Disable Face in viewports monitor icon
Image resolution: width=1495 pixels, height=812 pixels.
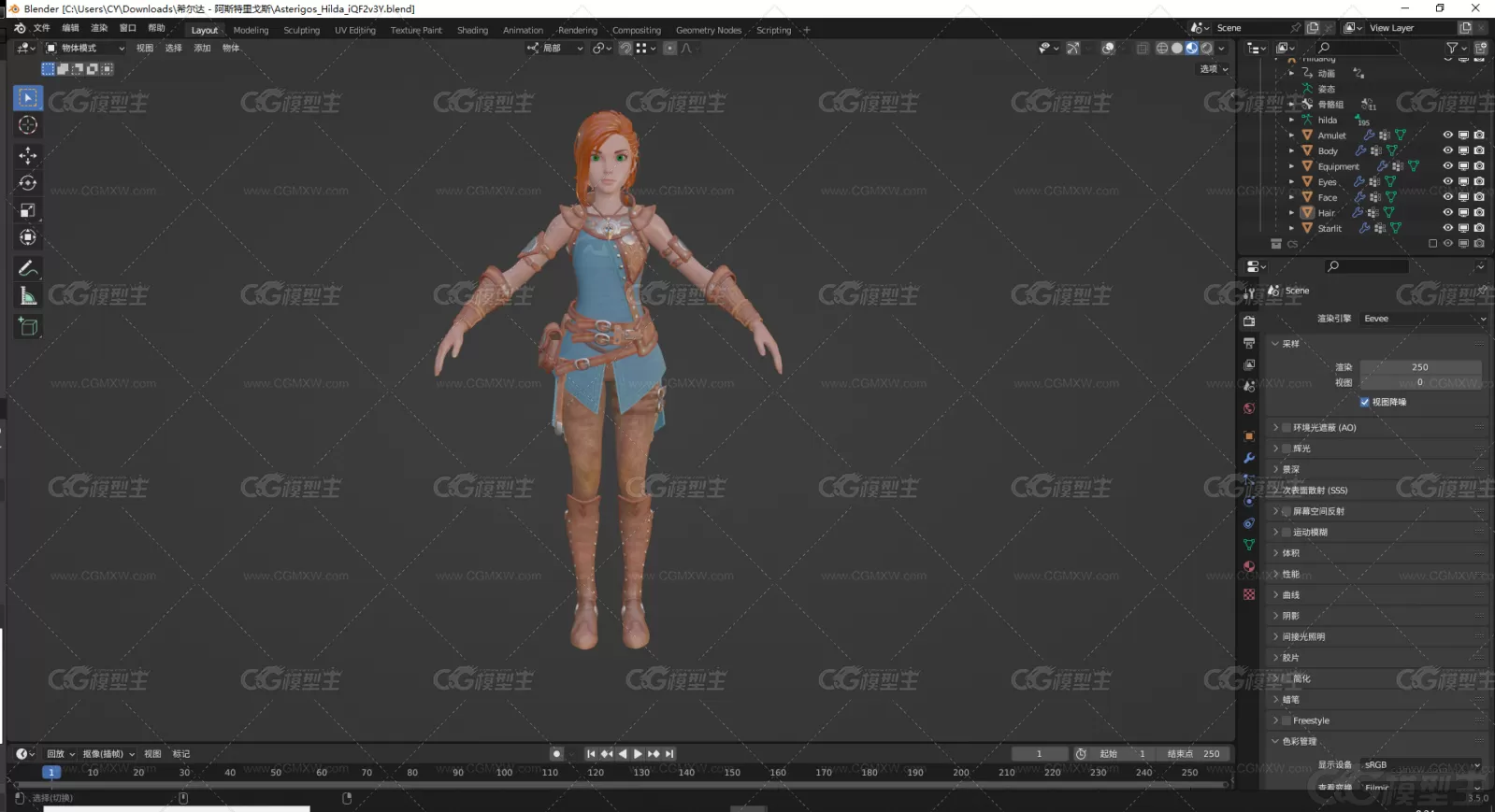1464,197
